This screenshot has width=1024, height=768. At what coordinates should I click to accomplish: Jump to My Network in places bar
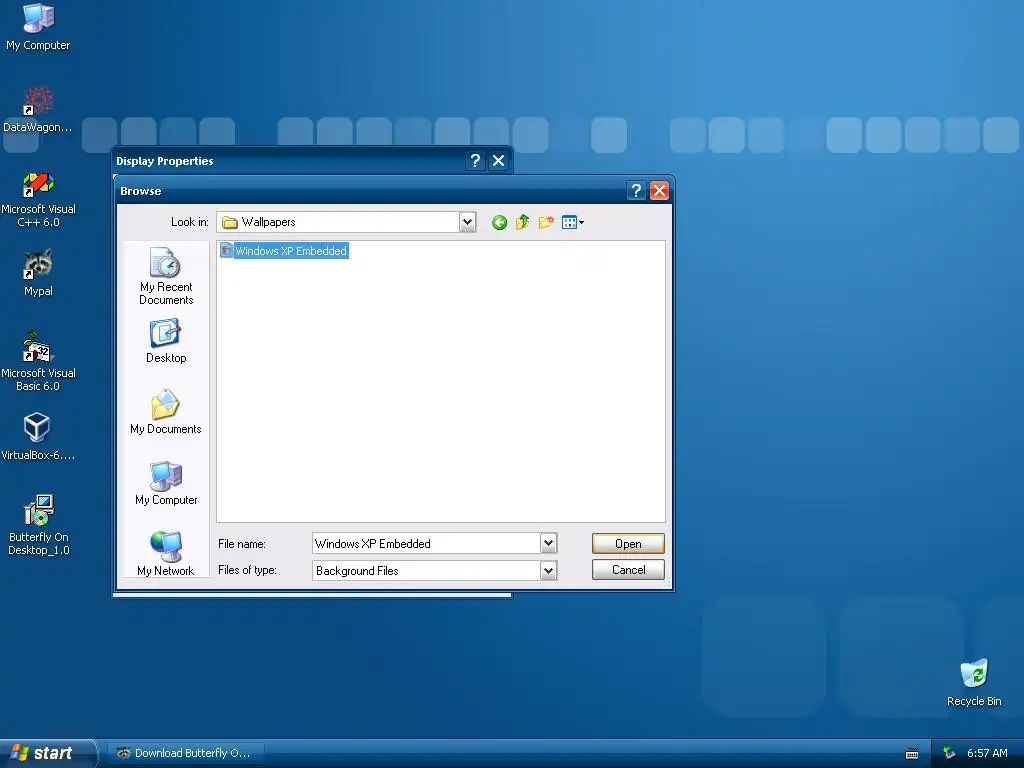pyautogui.click(x=166, y=554)
